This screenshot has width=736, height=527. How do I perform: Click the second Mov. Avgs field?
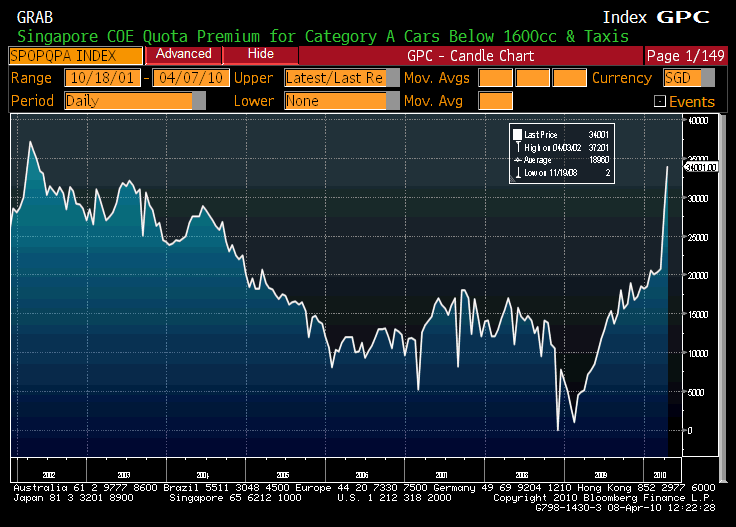pos(532,78)
